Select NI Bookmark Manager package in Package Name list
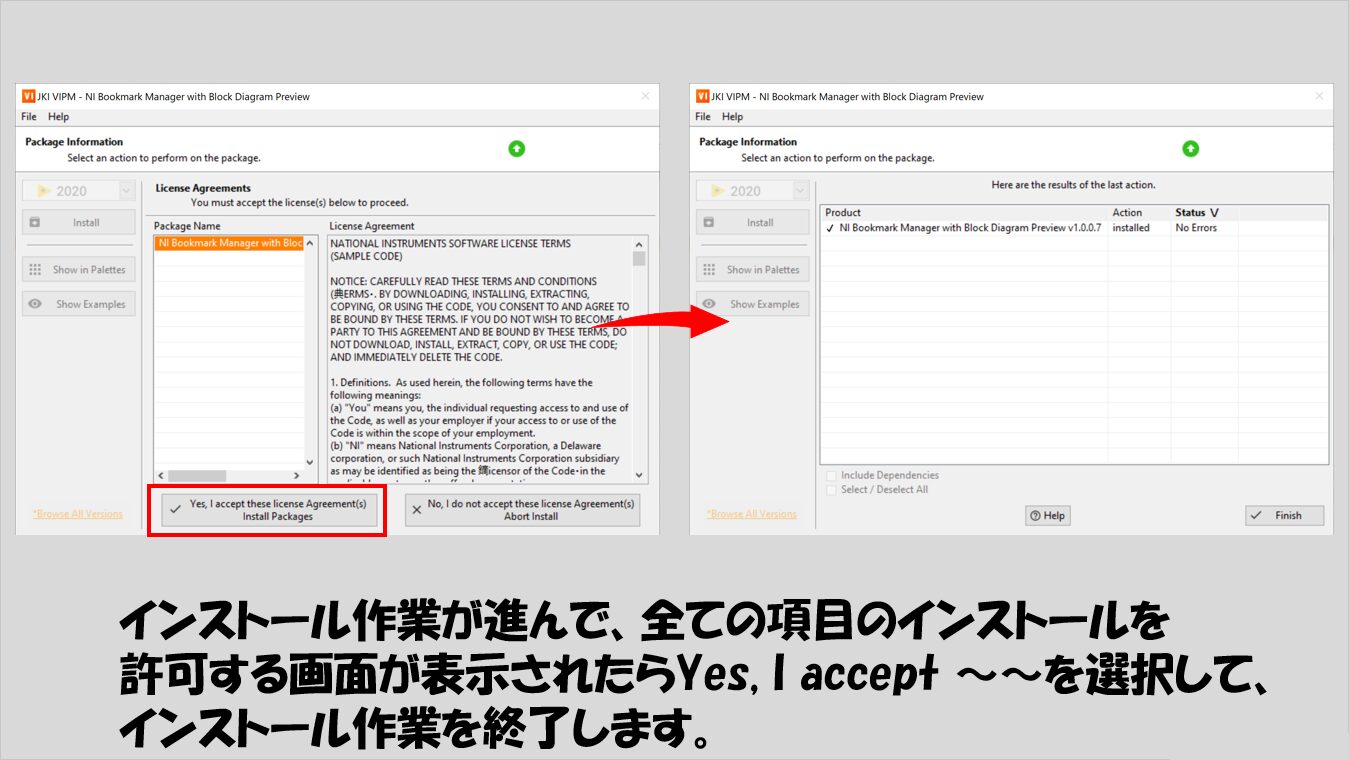 tap(229, 243)
